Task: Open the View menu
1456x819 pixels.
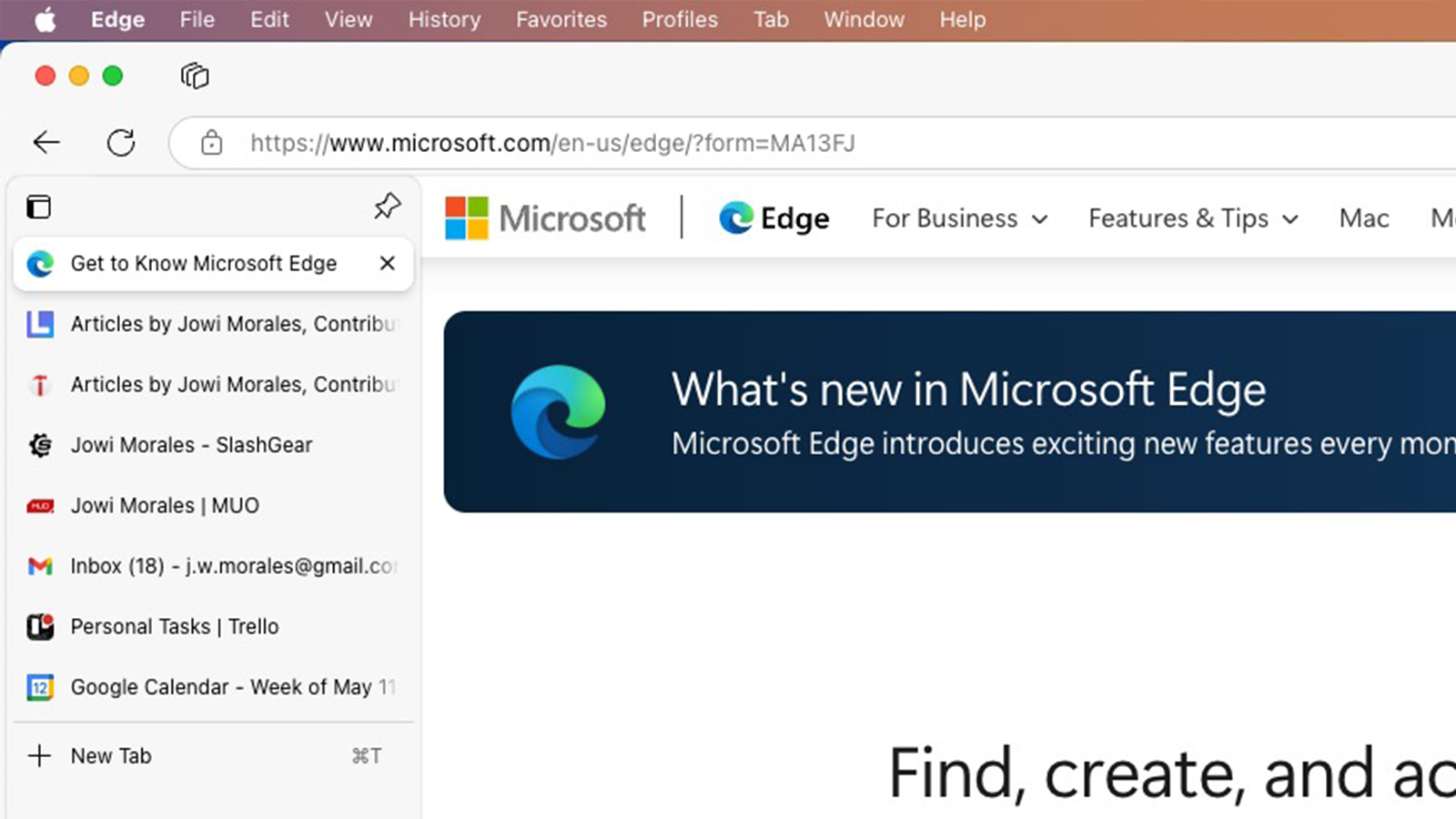Action: (x=349, y=20)
